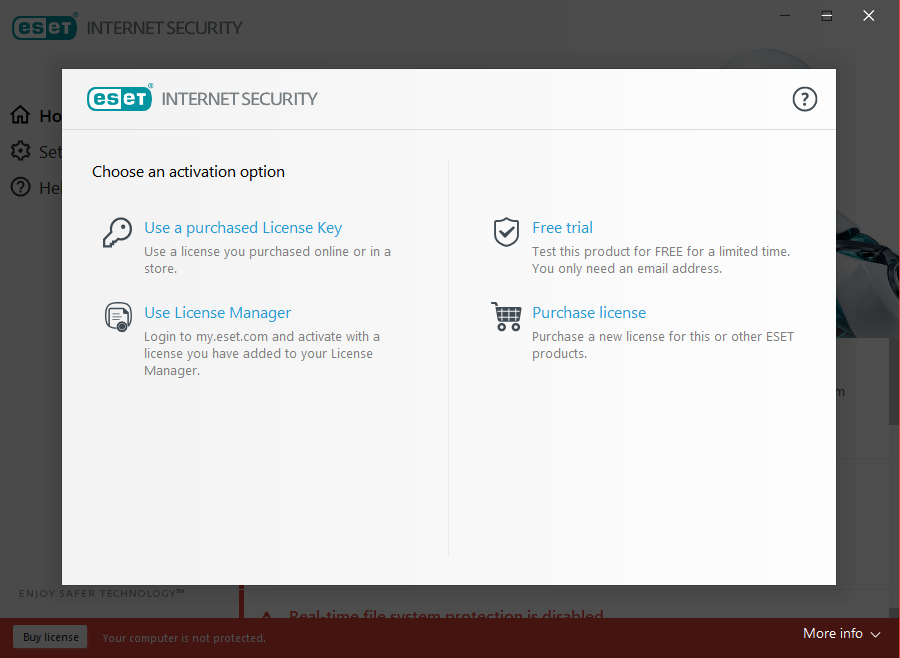This screenshot has height=658, width=900.
Task: Click 'Test this product for FREE' description
Action: (661, 260)
